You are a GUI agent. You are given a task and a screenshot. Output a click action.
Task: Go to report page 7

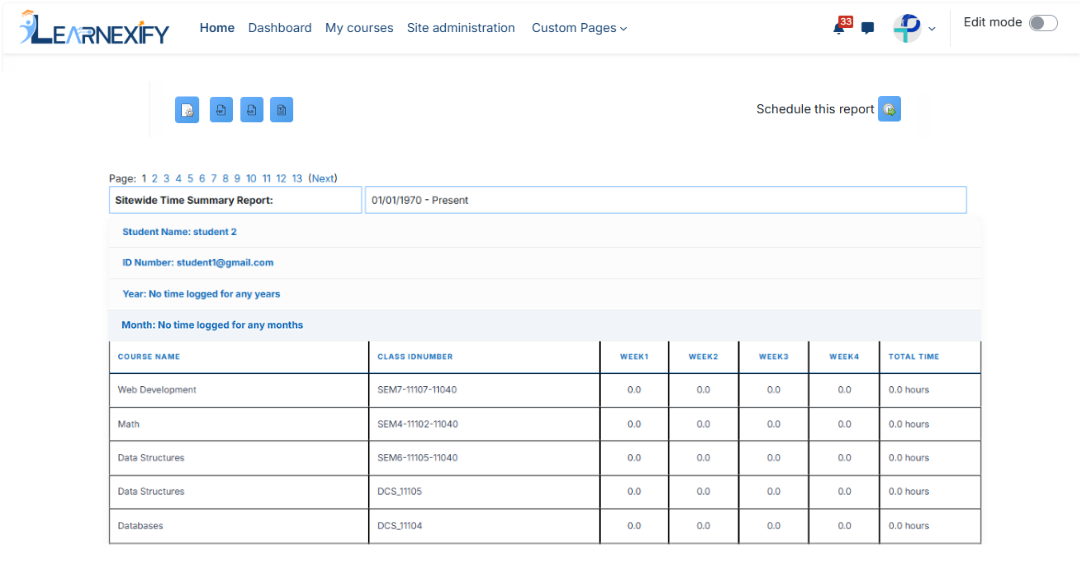[x=214, y=178]
